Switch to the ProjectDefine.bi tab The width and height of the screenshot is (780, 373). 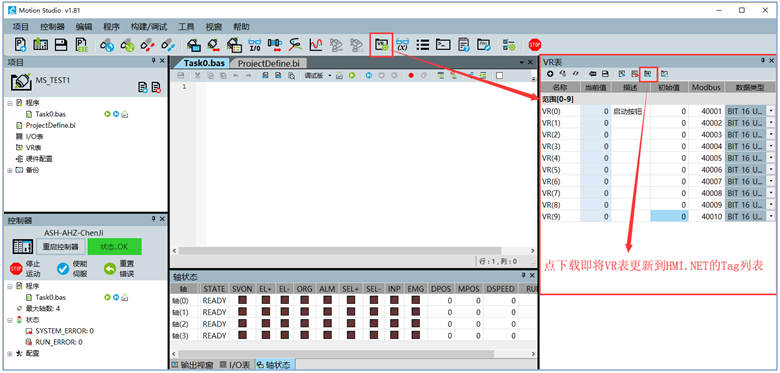(x=269, y=63)
